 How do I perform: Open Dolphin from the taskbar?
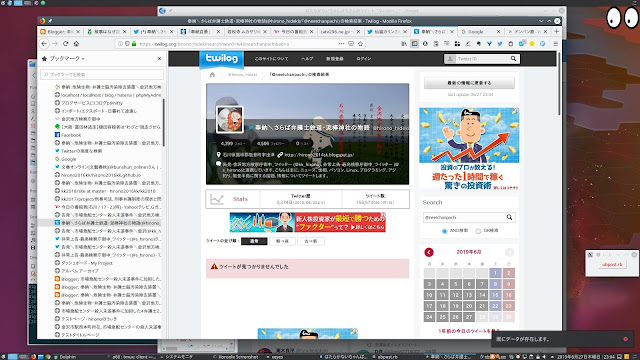click(x=65, y=357)
